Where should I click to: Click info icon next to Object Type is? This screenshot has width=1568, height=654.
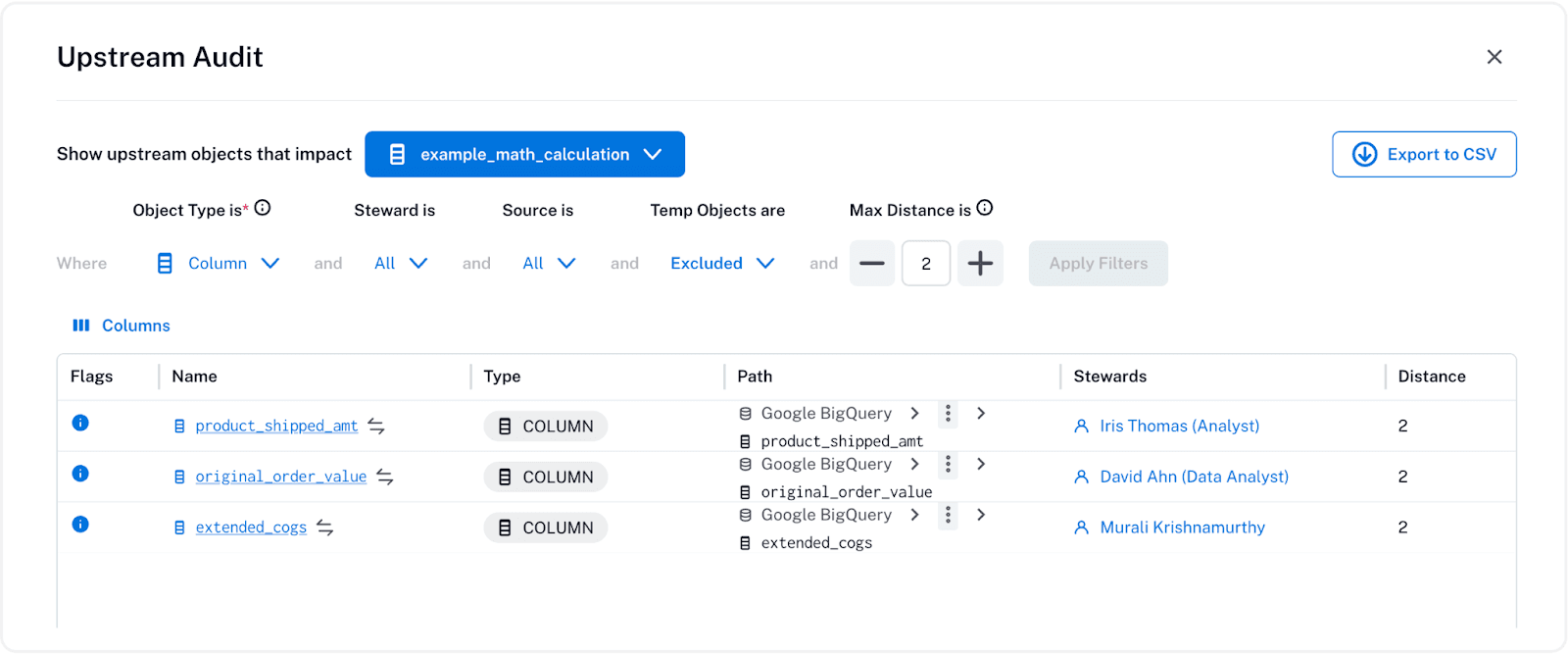[263, 208]
